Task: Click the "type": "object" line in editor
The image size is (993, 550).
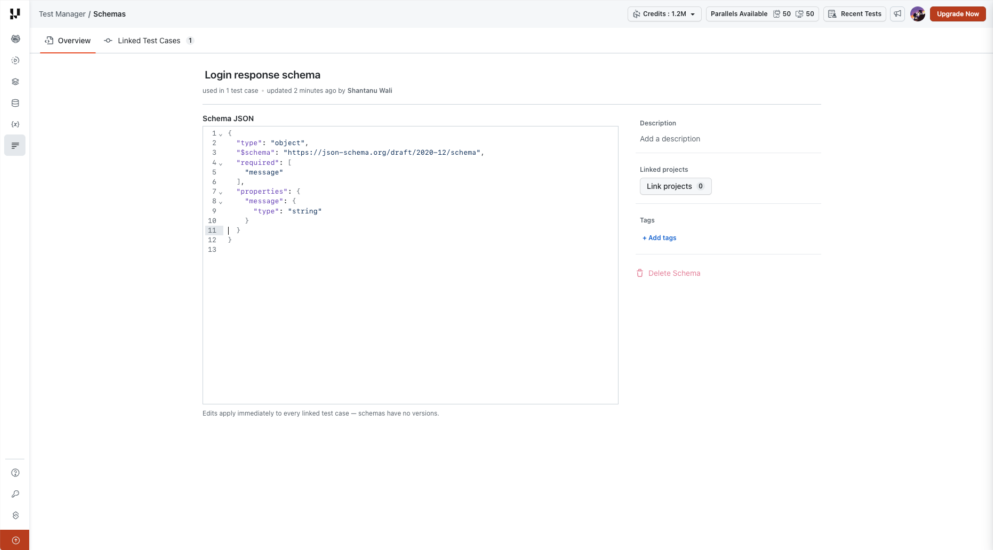Action: (272, 143)
